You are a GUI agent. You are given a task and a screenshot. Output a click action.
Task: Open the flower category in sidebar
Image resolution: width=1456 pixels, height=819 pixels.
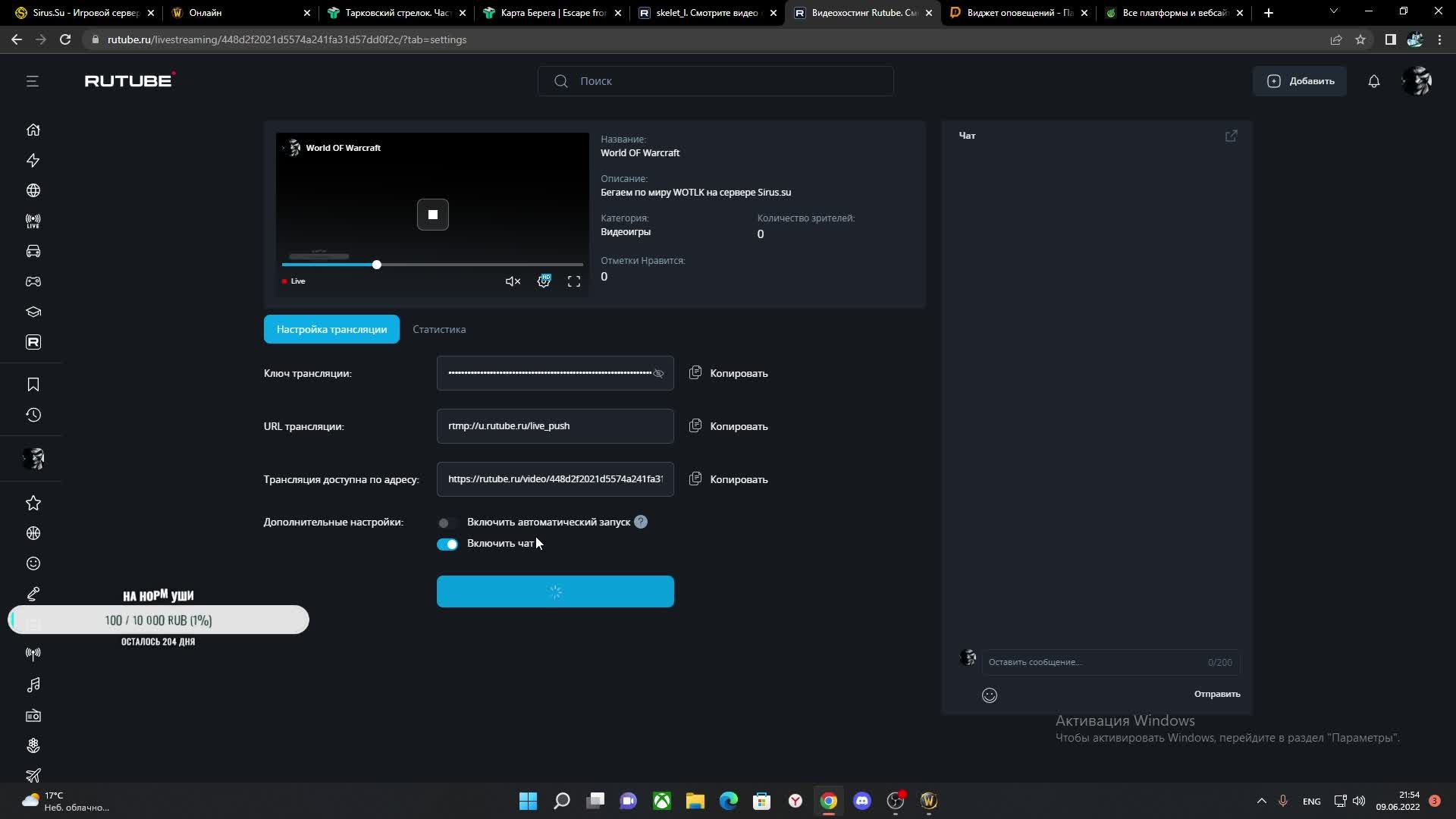coord(33,745)
